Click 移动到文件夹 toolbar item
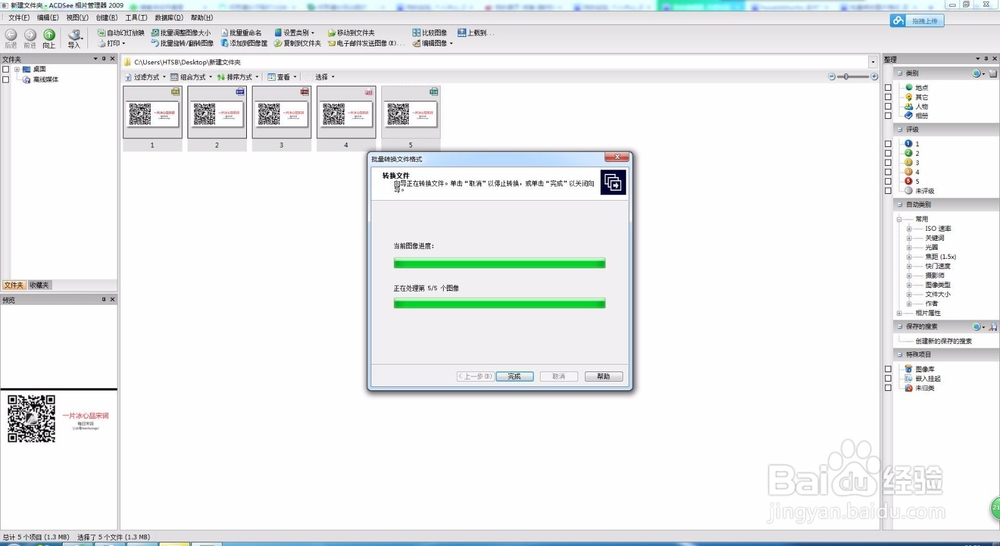The image size is (1000, 546). coord(351,33)
